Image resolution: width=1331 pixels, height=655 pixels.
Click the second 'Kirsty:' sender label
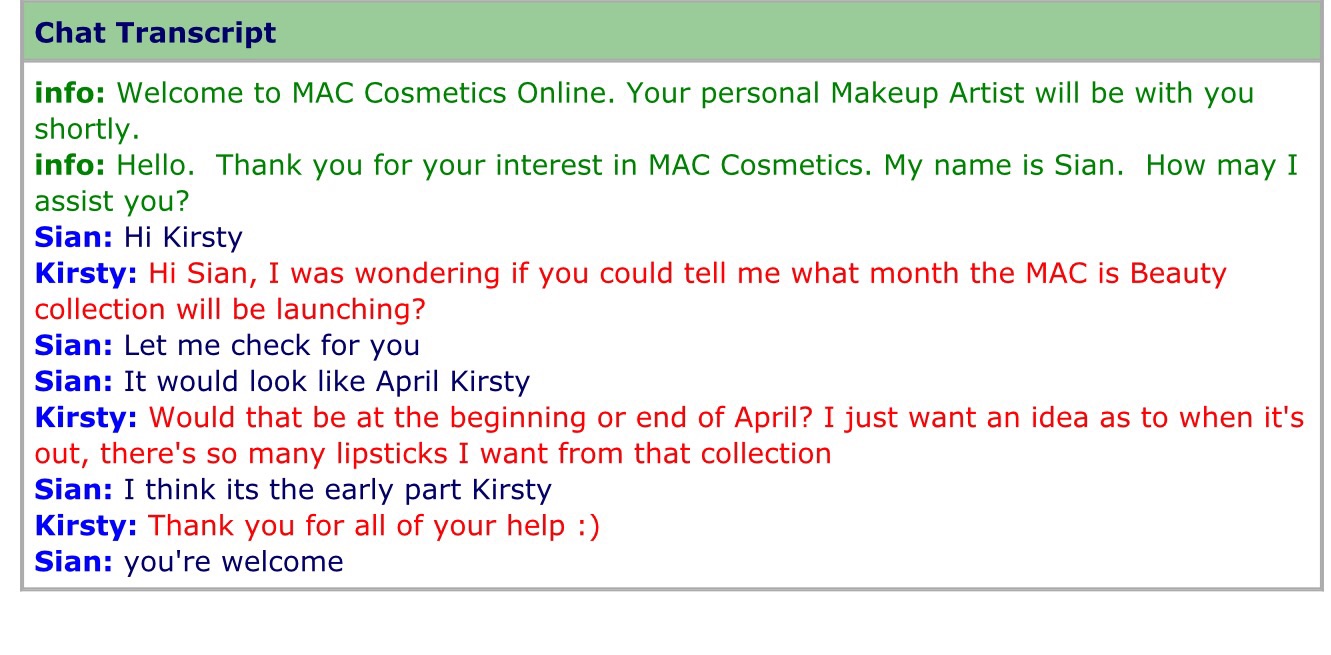86,418
